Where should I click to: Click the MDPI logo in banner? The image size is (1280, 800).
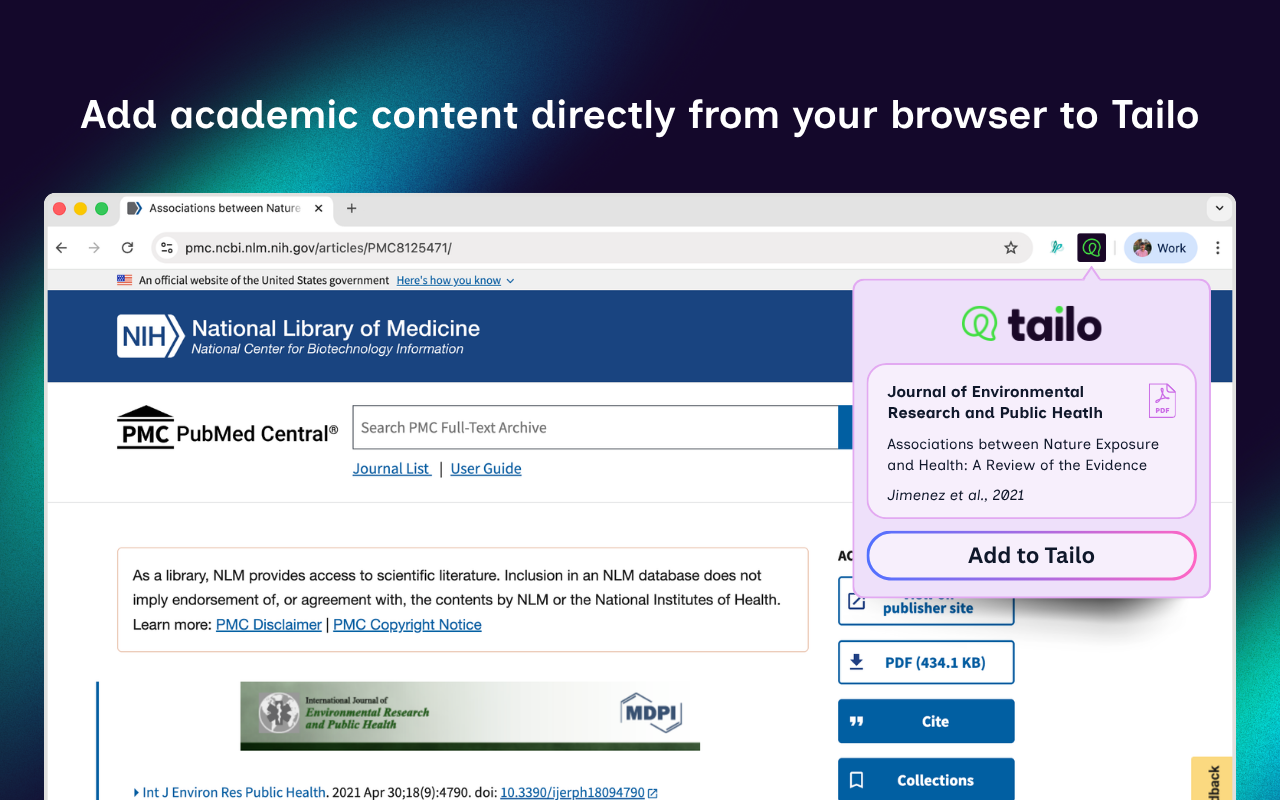(650, 712)
